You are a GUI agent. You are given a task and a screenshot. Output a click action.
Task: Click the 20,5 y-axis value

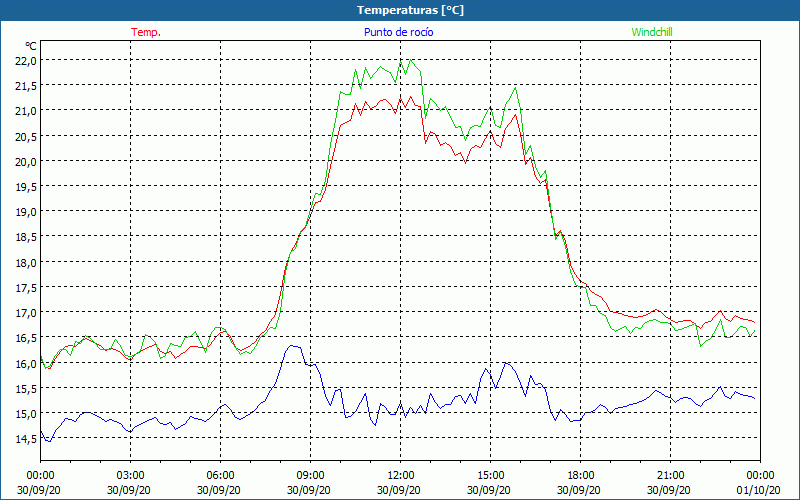[27, 137]
